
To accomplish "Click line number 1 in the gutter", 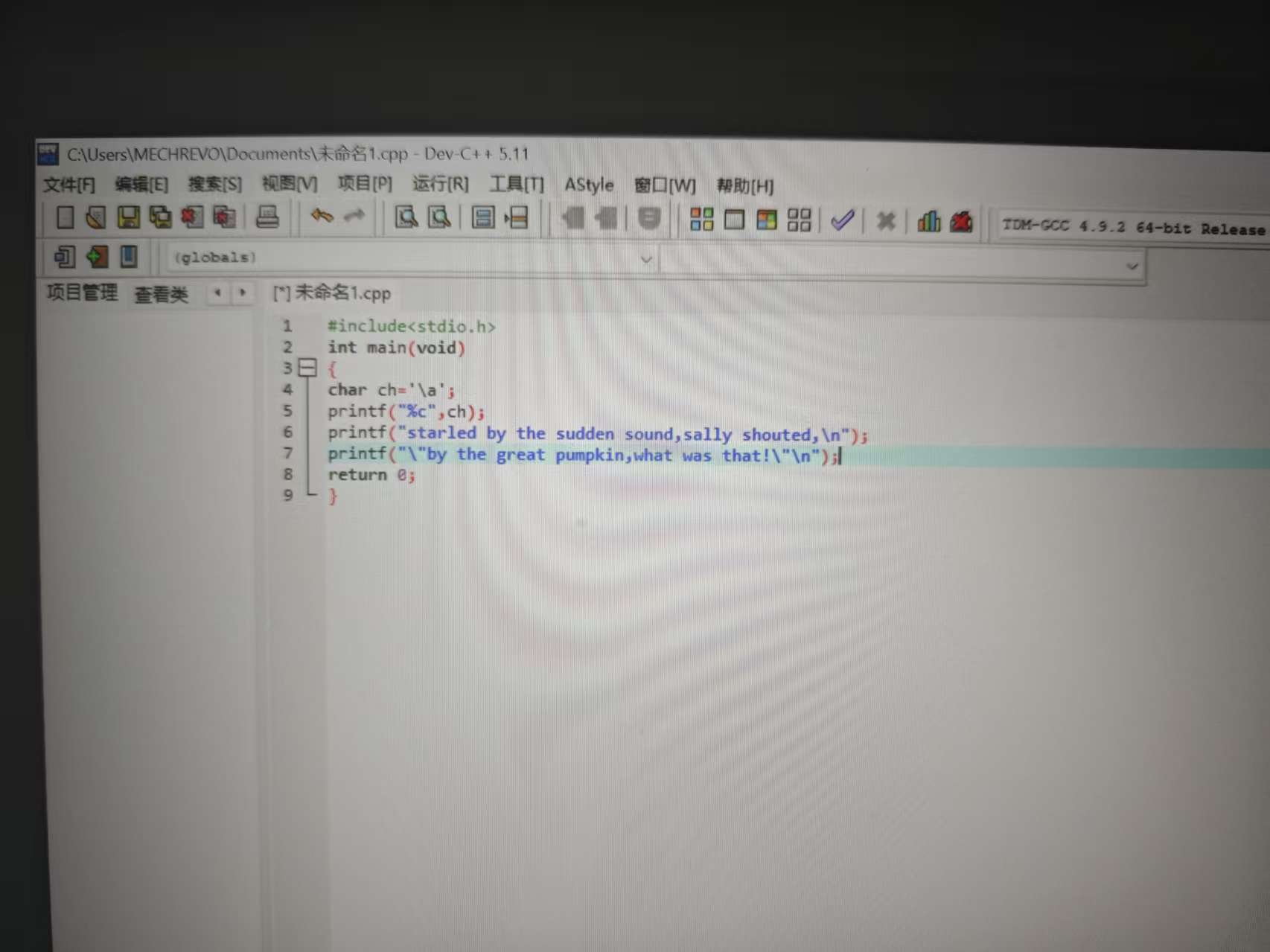I will (287, 326).
